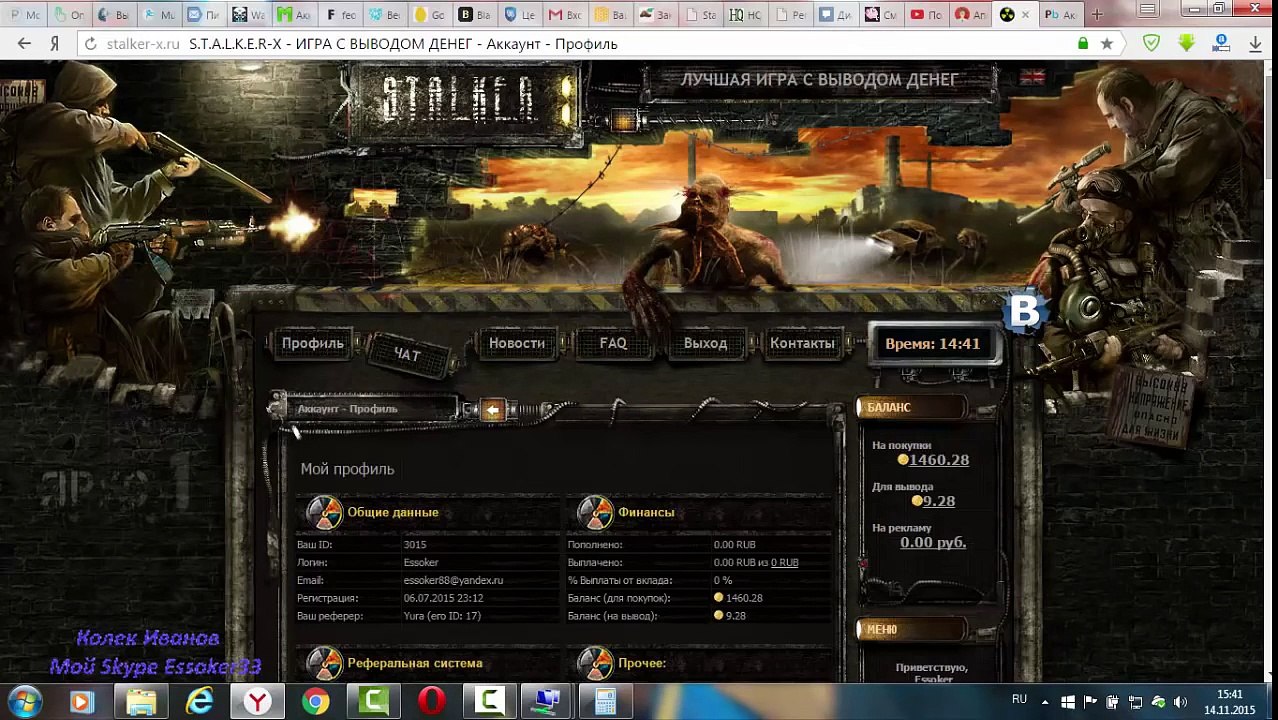
Task: Click the 1460.28 balance under На покупки
Action: click(x=939, y=460)
